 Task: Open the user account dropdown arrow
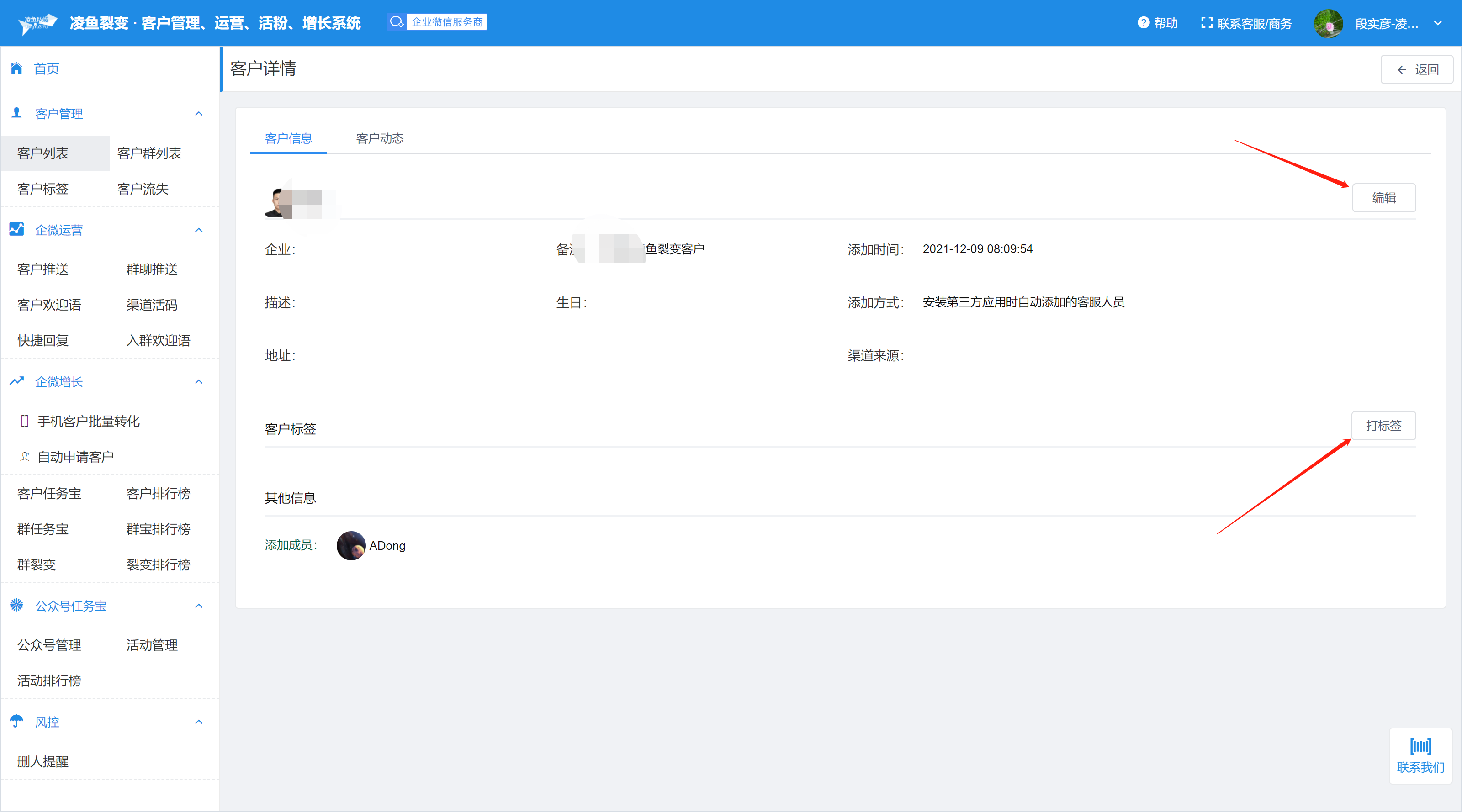1438,23
